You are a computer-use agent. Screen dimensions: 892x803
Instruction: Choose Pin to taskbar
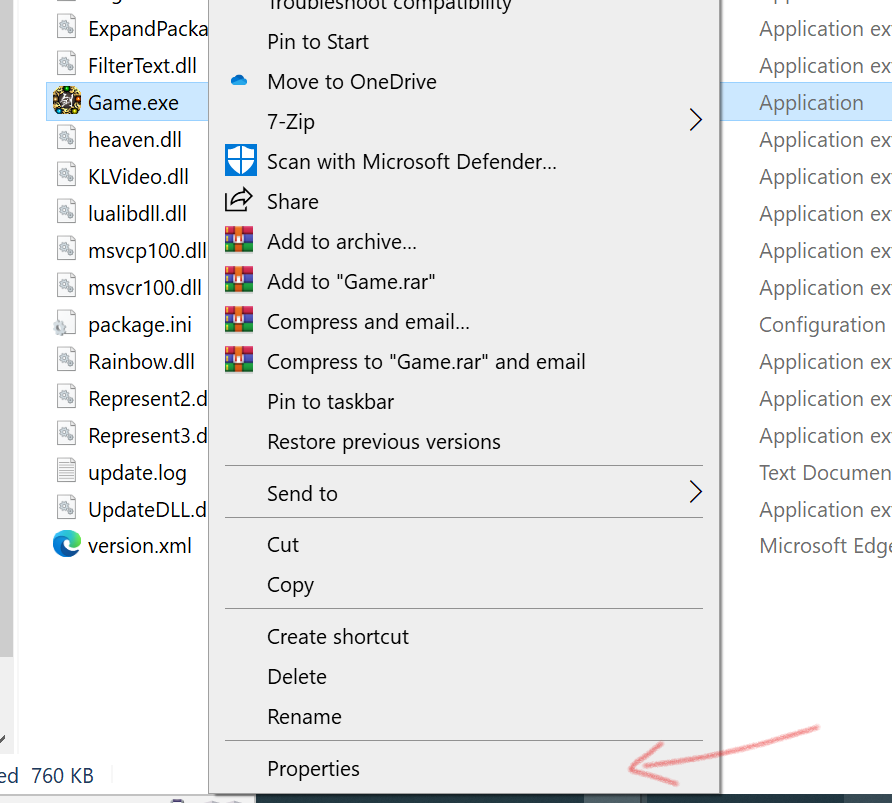point(330,402)
